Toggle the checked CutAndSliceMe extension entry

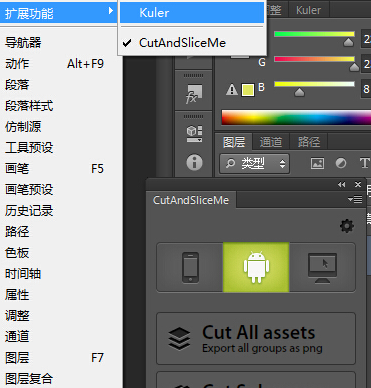pos(192,43)
